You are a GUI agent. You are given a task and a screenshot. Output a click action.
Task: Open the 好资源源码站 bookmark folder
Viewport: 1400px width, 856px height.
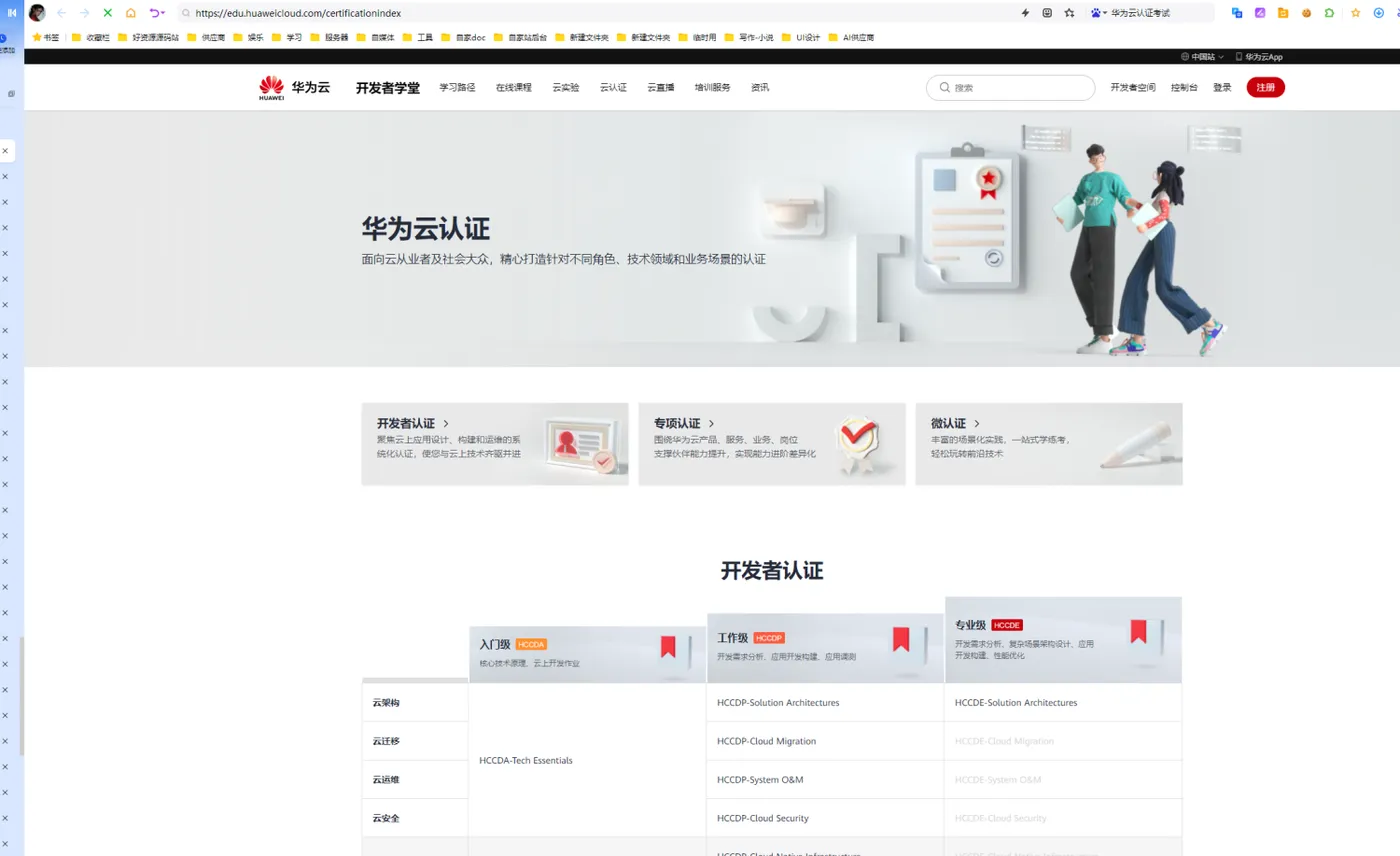tap(148, 37)
